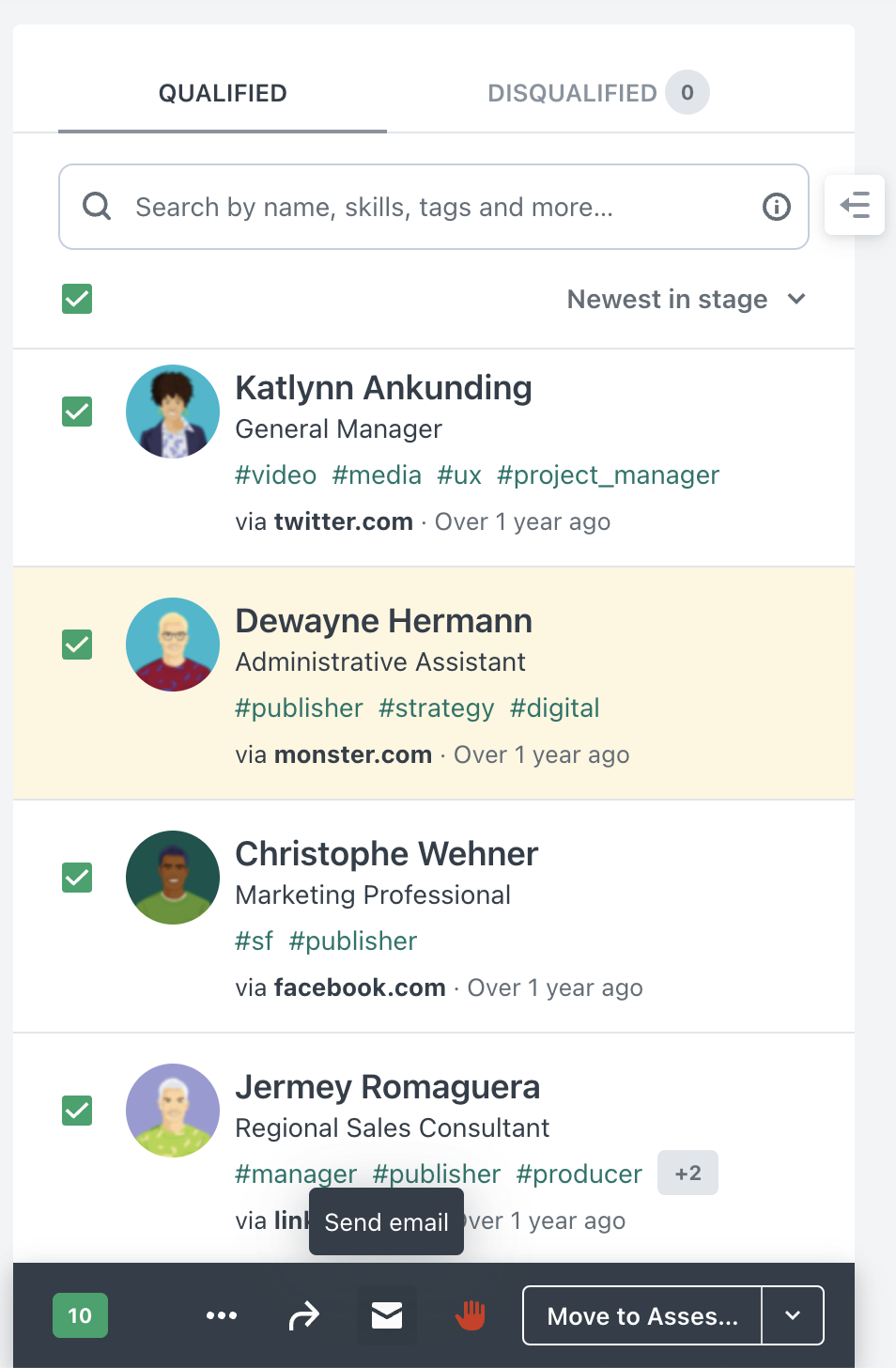Click the Send email envelope icon
Image resolution: width=896 pixels, height=1368 pixels.
pos(386,1315)
